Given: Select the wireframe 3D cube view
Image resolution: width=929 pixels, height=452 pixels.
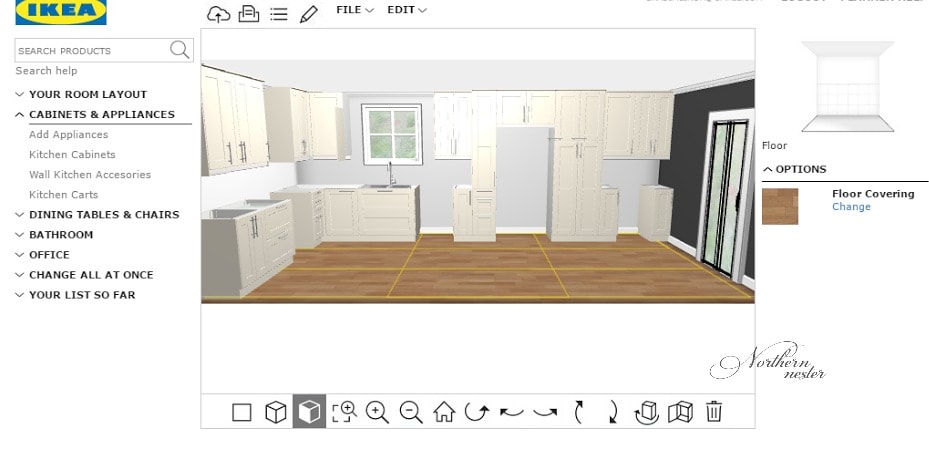Looking at the screenshot, I should click(276, 412).
